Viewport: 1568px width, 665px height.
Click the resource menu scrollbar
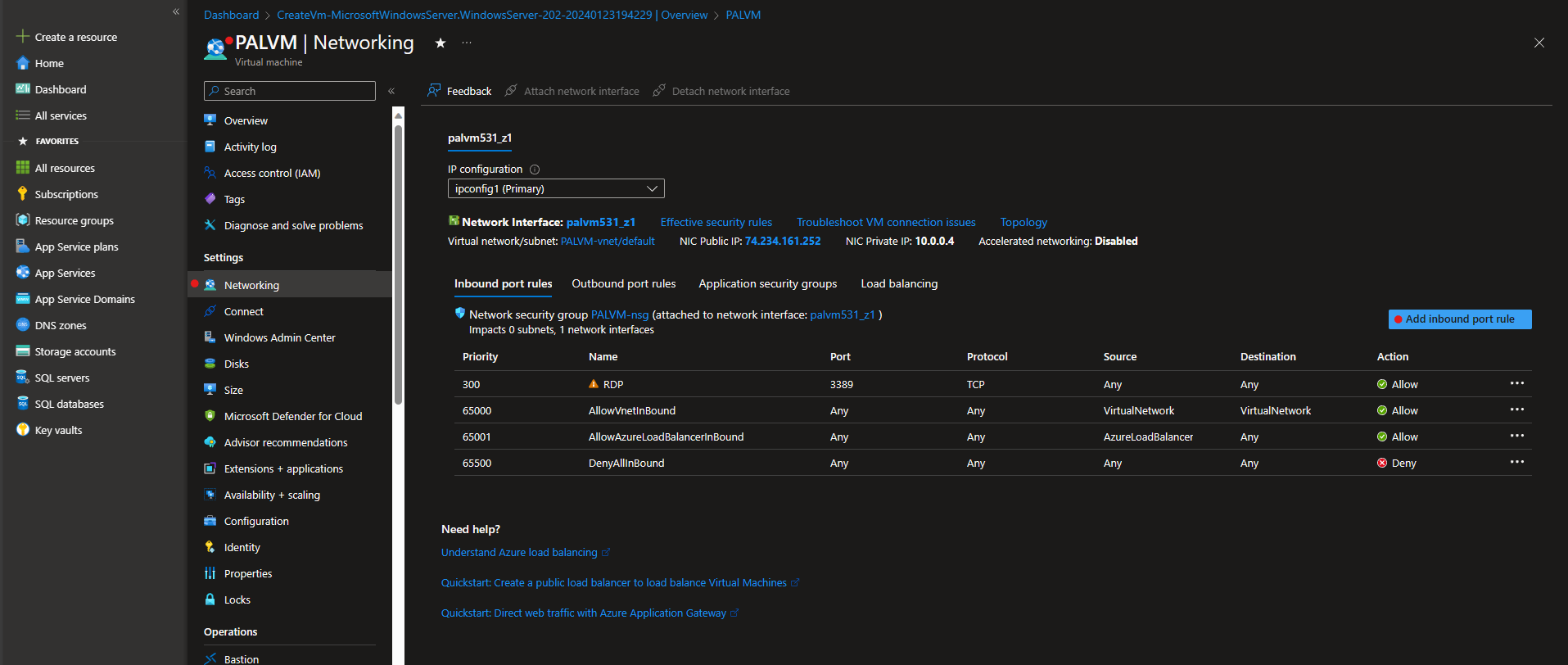[x=399, y=264]
